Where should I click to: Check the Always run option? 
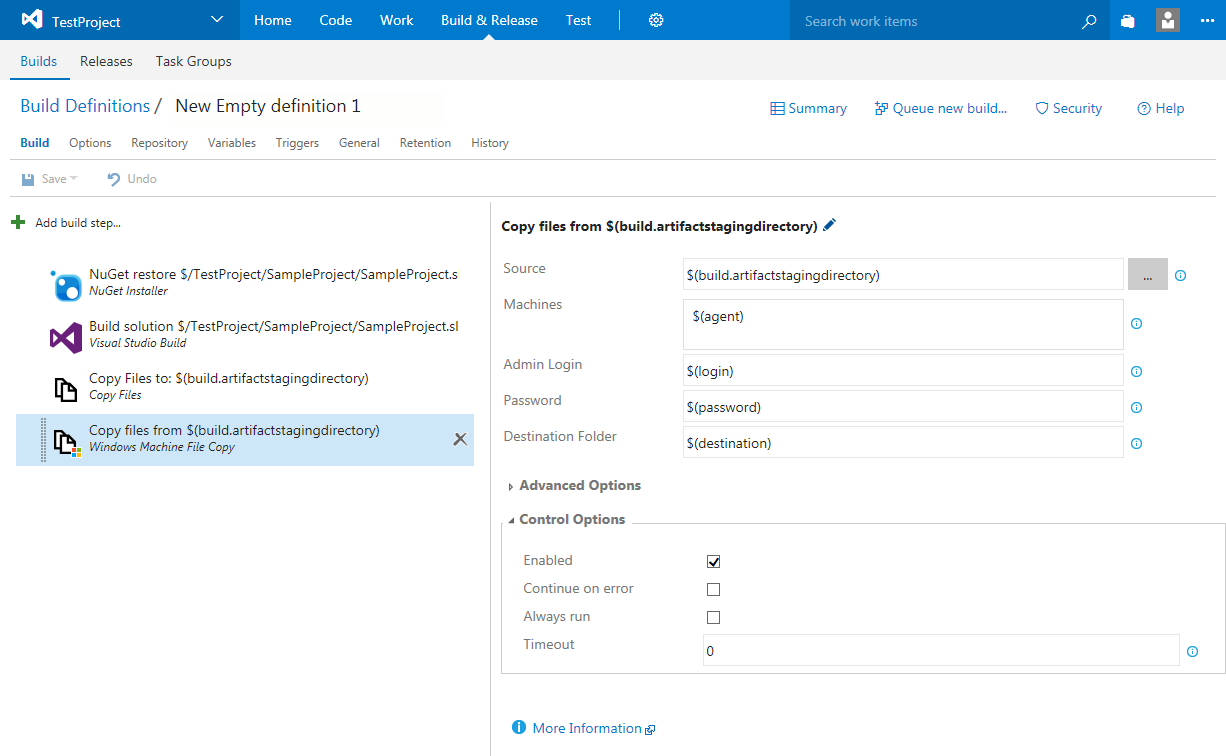(713, 618)
